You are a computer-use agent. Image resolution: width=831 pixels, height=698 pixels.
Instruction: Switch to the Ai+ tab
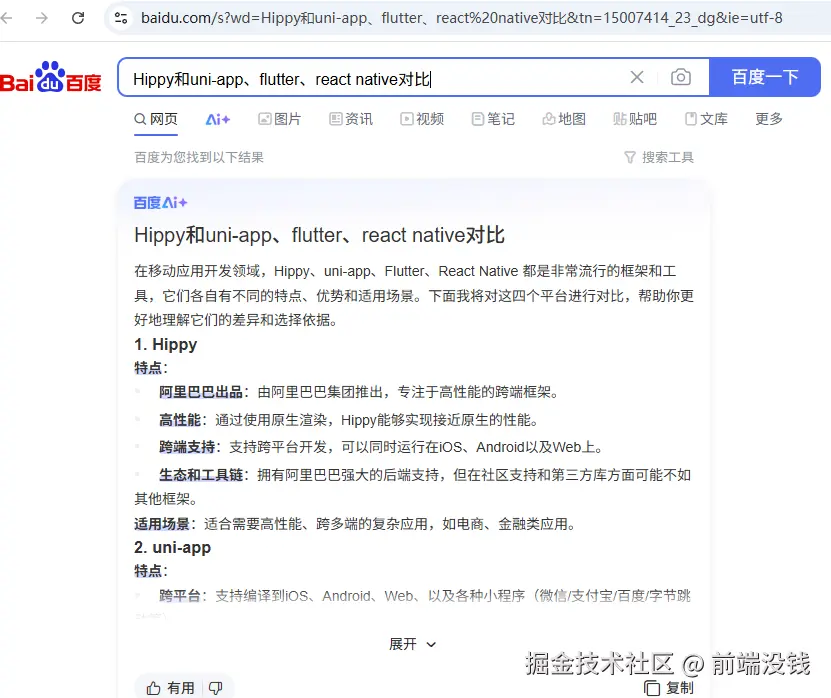coord(218,120)
